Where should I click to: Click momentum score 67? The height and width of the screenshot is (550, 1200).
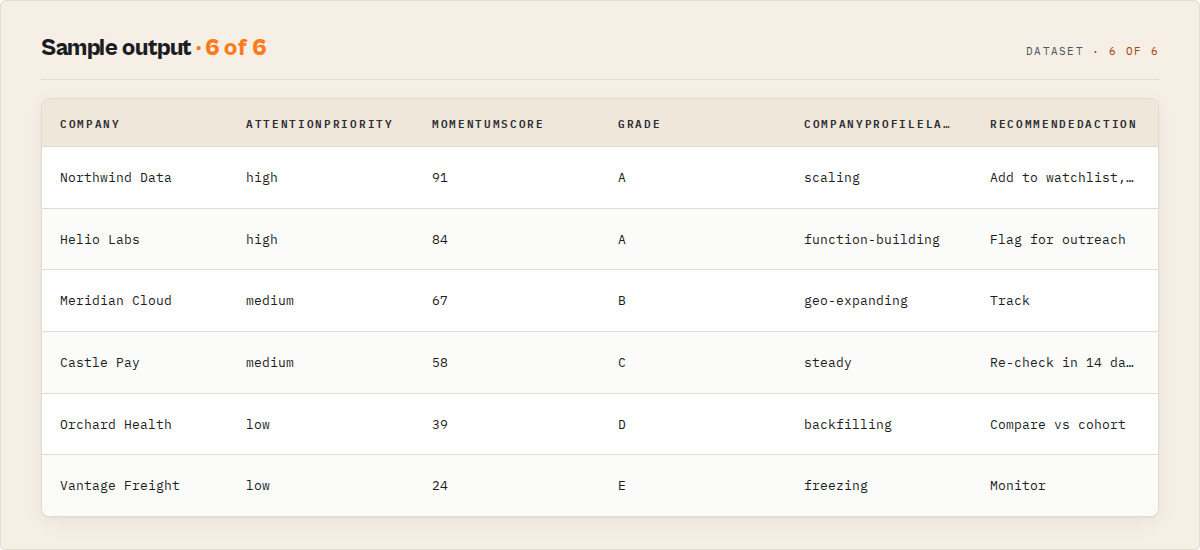pyautogui.click(x=440, y=301)
